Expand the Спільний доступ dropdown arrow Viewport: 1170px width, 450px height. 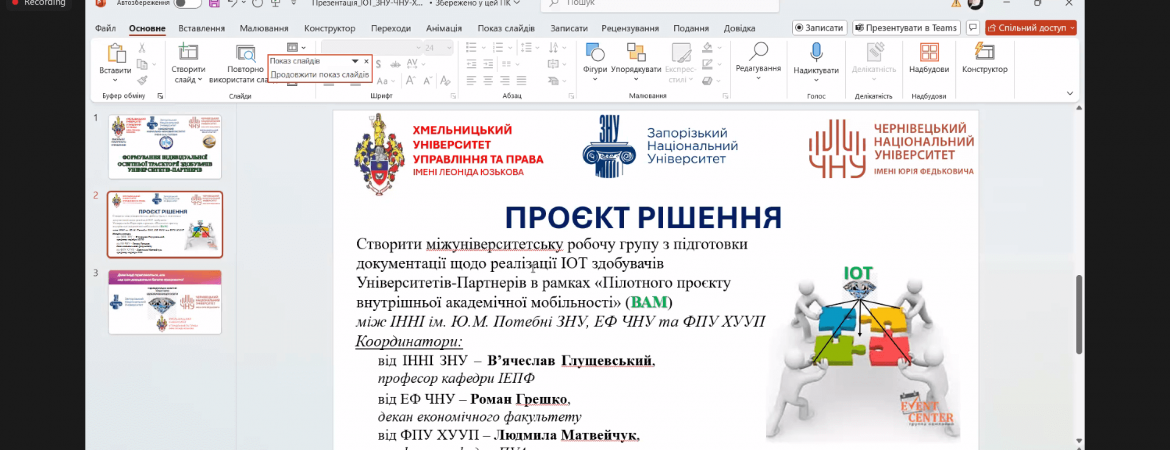(1072, 28)
